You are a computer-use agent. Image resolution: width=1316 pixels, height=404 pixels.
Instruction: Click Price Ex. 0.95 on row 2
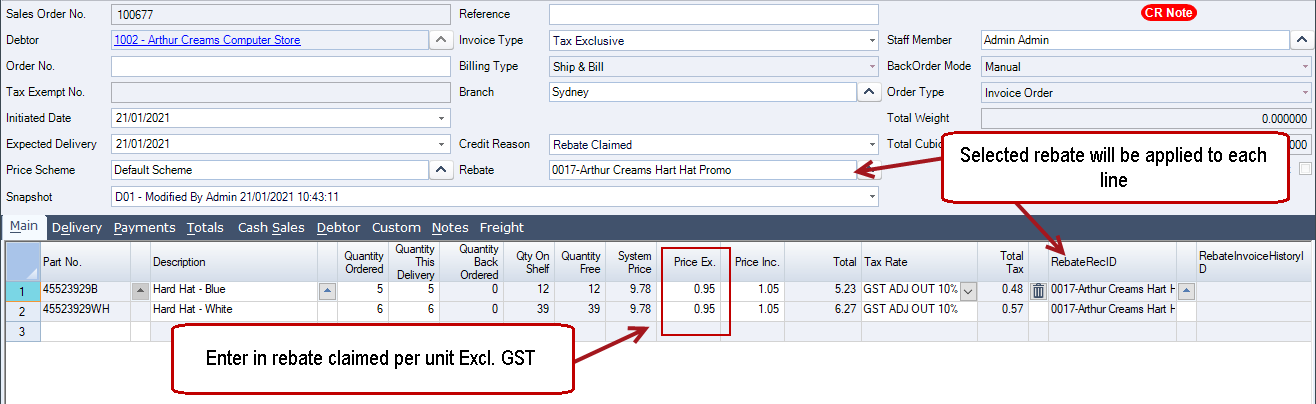(693, 310)
